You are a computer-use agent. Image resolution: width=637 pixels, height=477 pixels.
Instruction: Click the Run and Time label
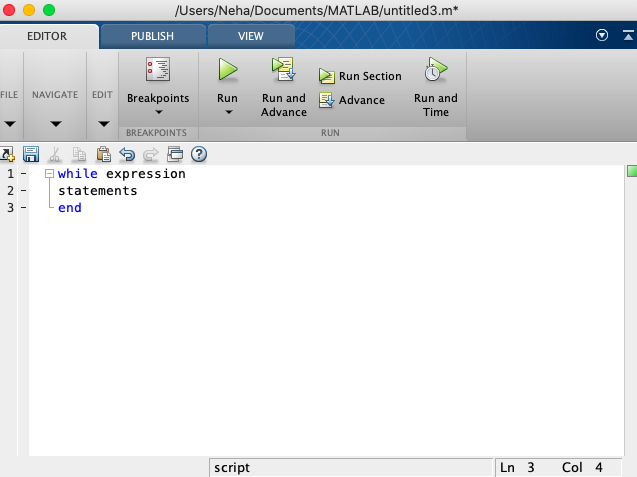436,105
